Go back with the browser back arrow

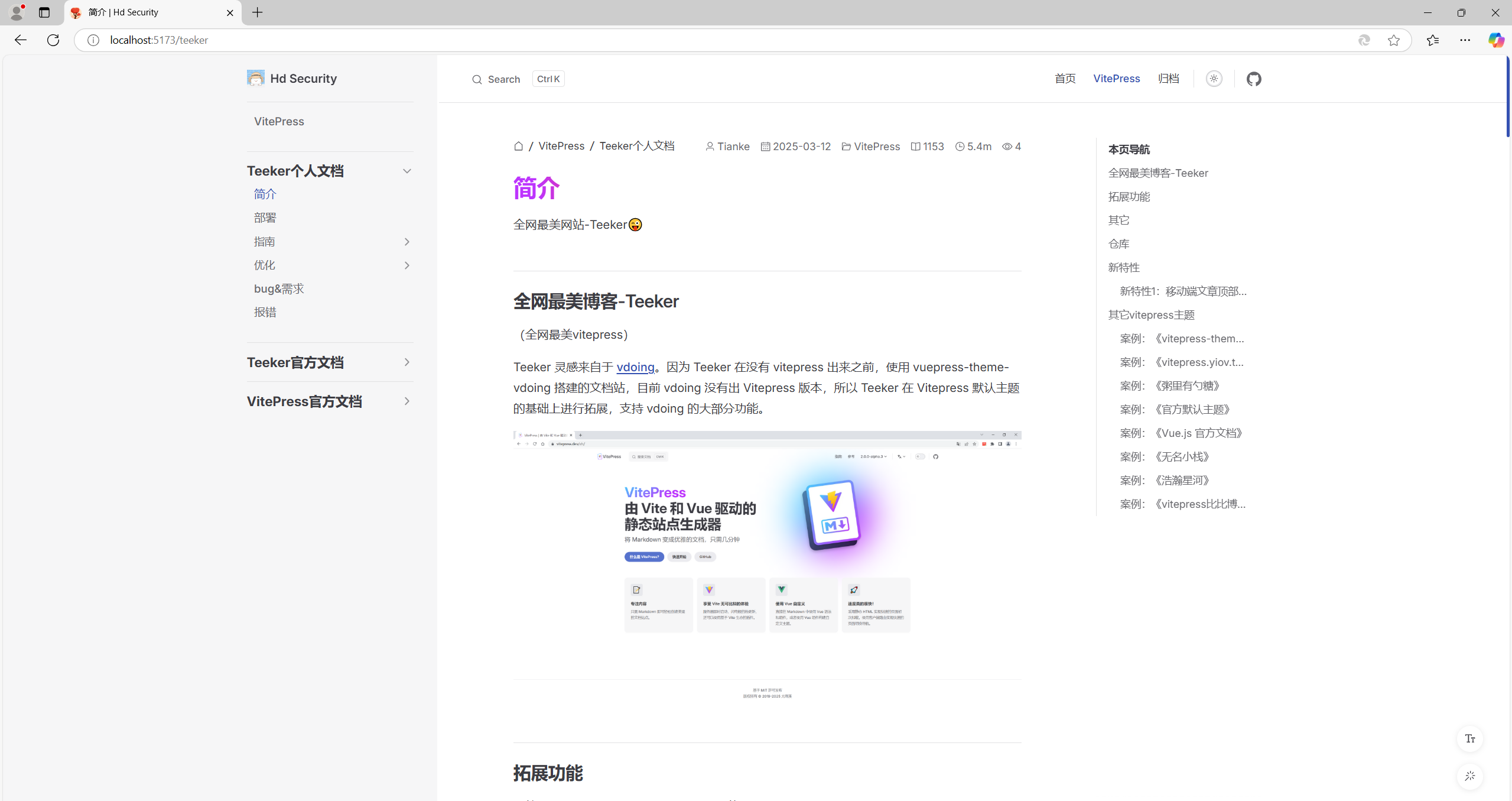tap(21, 40)
